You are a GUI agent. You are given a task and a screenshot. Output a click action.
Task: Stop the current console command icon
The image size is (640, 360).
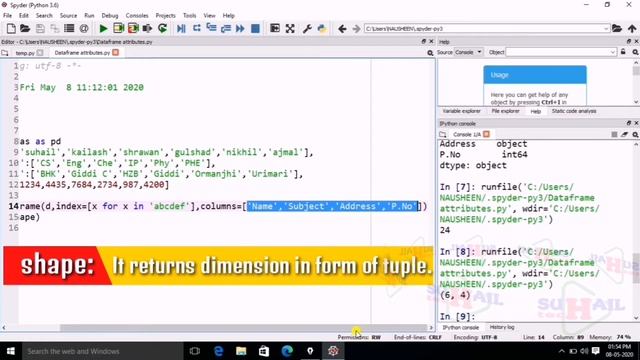pos(614,134)
